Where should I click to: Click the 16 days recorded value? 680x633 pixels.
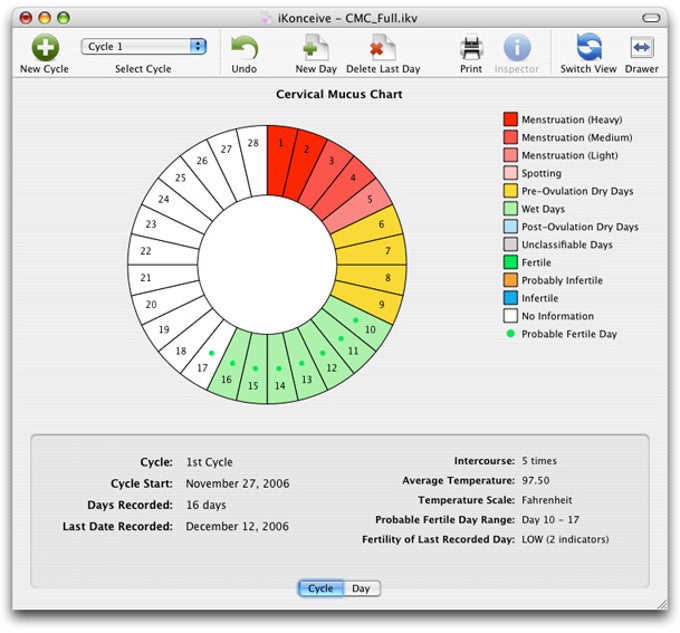click(206, 505)
